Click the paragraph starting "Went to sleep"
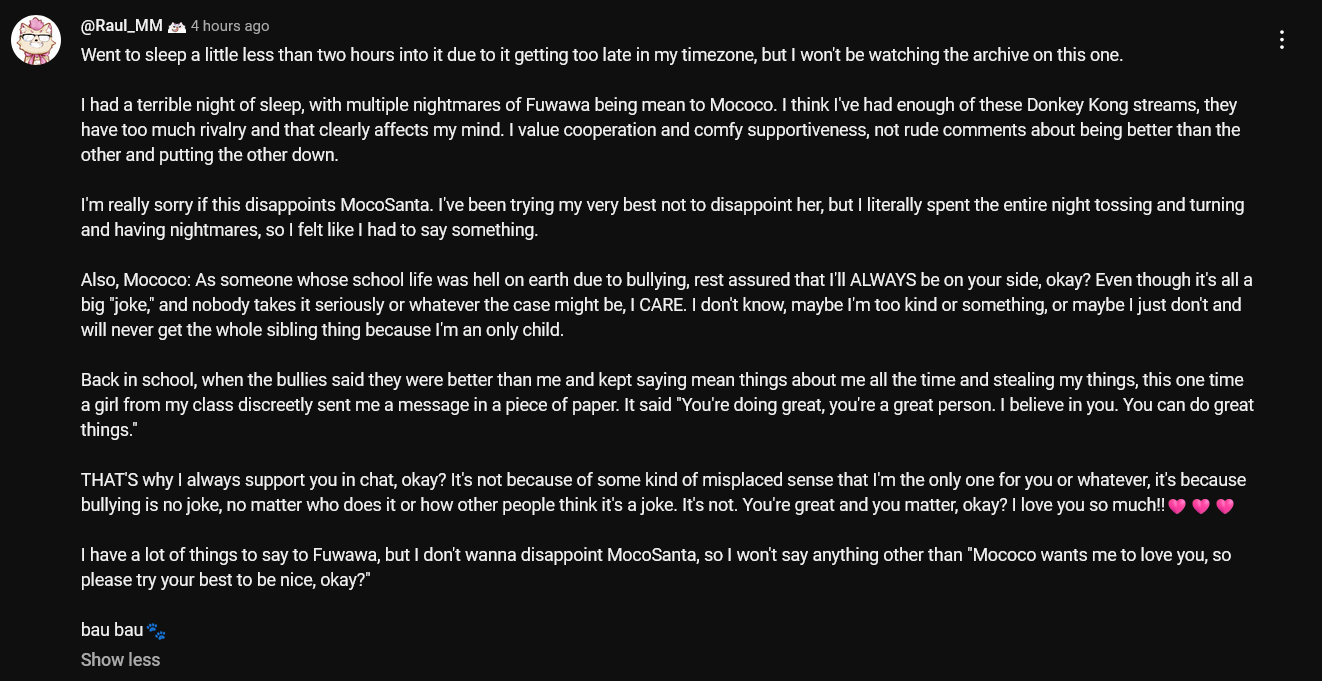Viewport: 1322px width, 681px height. 602,55
